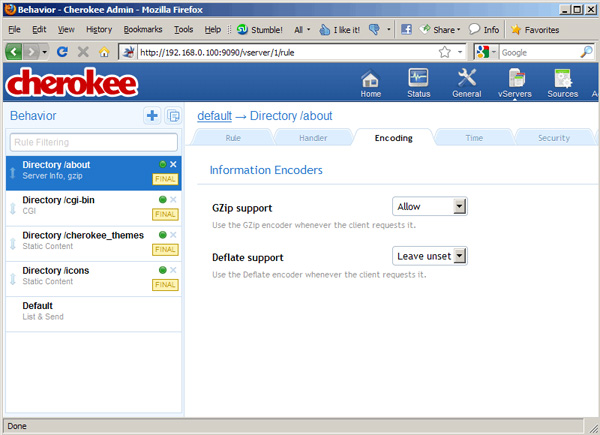Select the Default rule
The width and height of the screenshot is (600, 435).
[x=93, y=314]
